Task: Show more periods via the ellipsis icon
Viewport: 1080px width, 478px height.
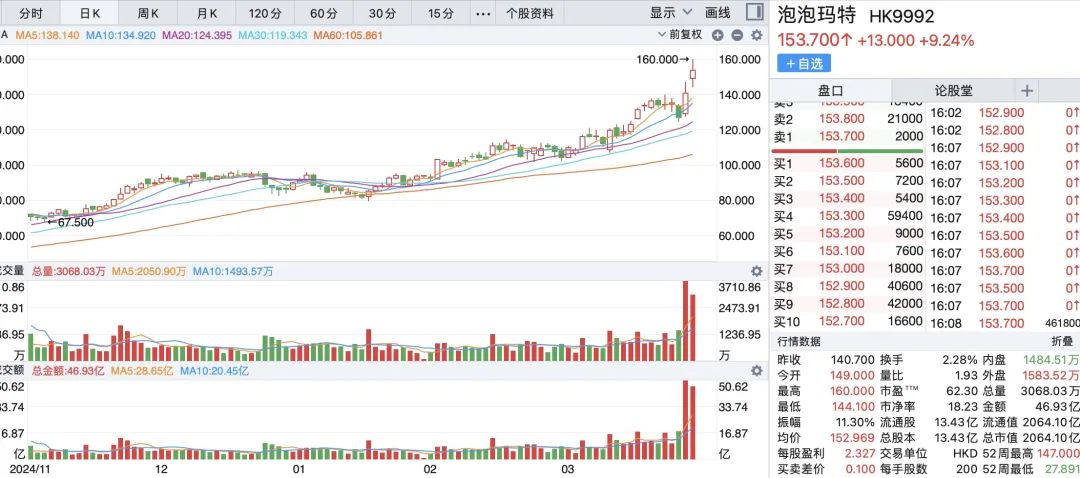Action: click(483, 13)
